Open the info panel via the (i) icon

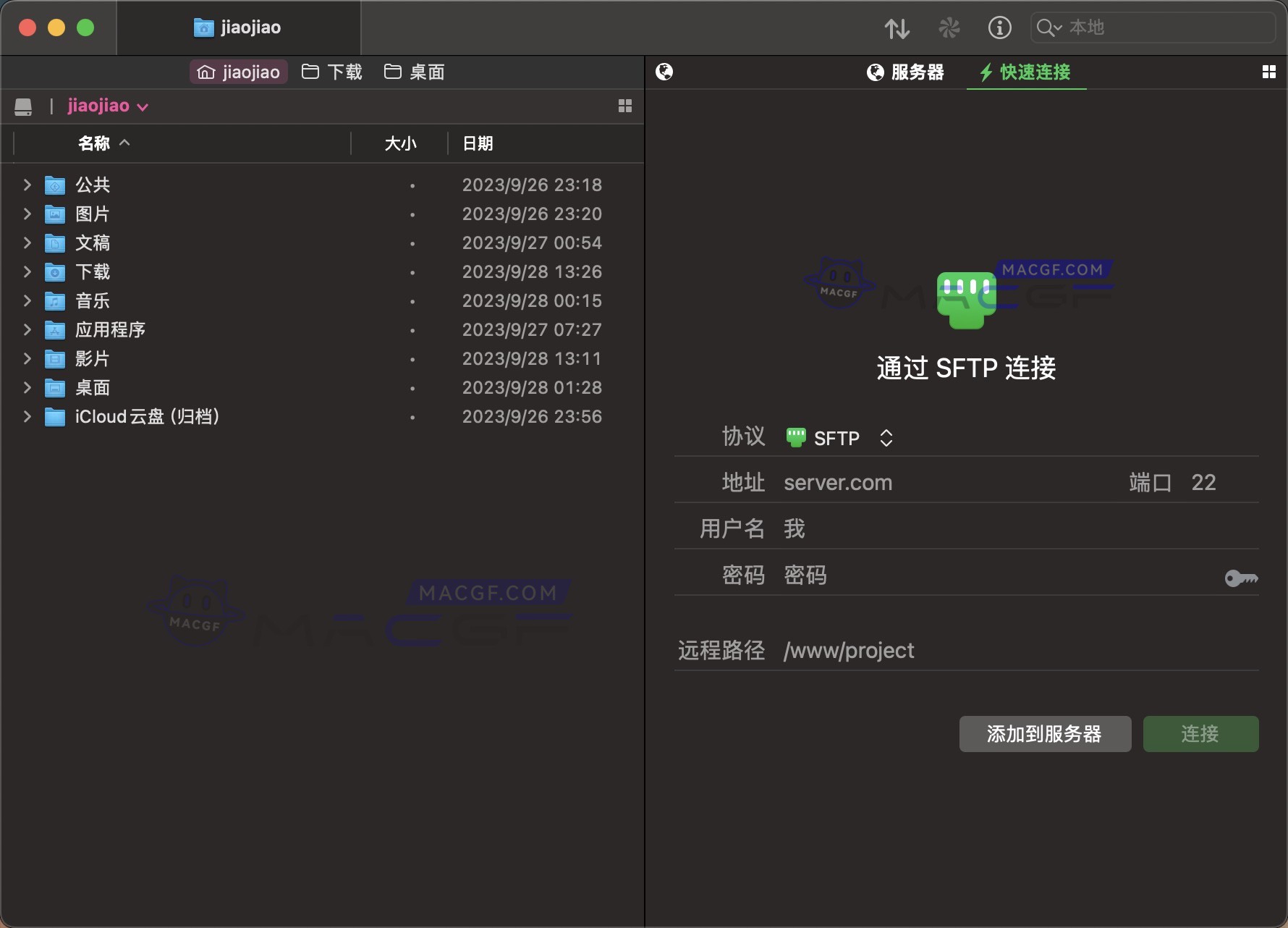tap(999, 28)
